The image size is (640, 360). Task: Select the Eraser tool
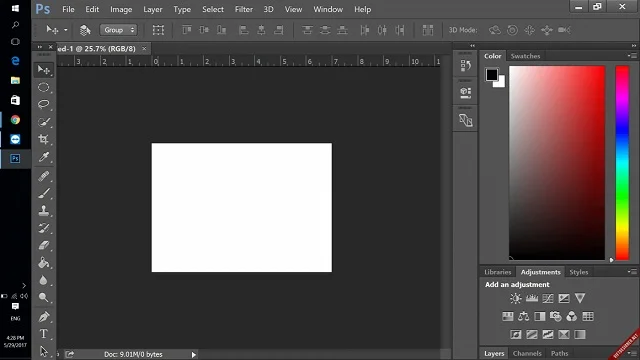click(44, 245)
